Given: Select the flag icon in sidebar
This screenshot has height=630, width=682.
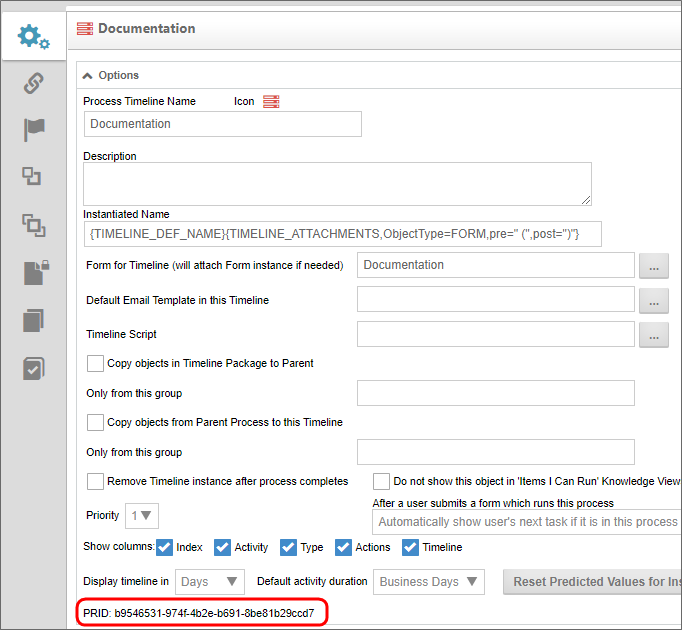Looking at the screenshot, I should pyautogui.click(x=33, y=130).
